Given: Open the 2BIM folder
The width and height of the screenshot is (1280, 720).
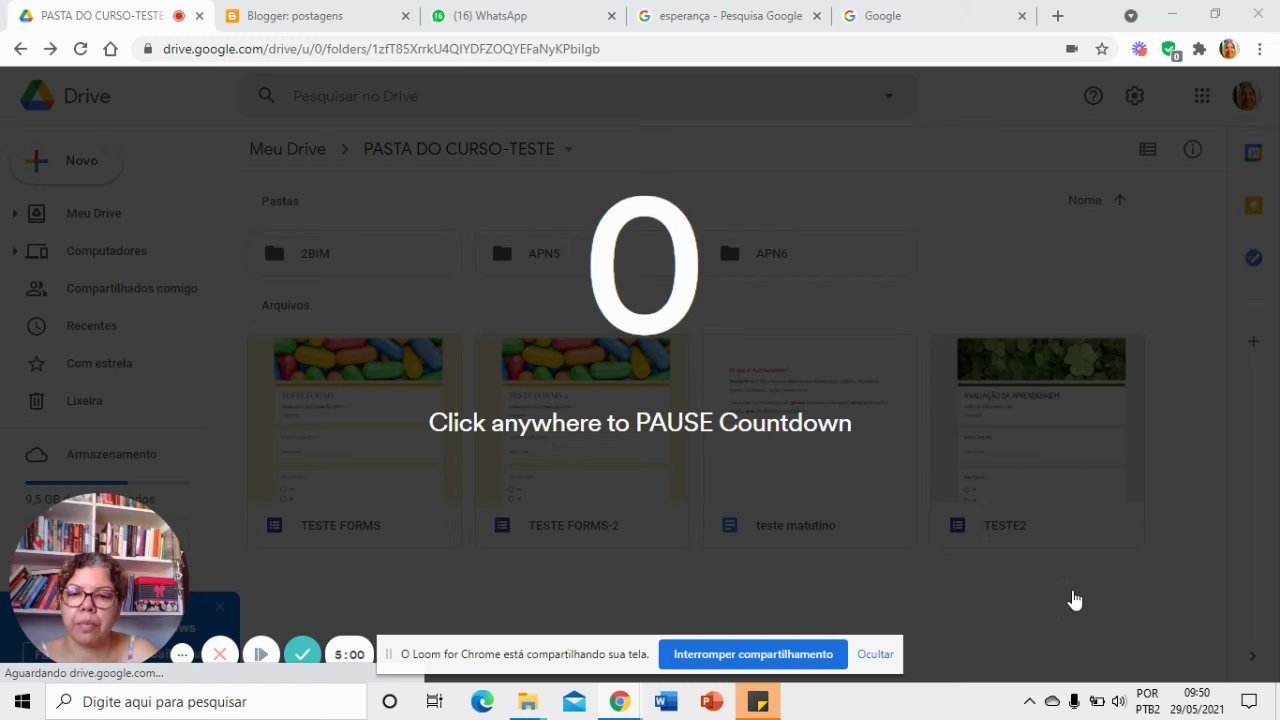Looking at the screenshot, I should (x=354, y=254).
